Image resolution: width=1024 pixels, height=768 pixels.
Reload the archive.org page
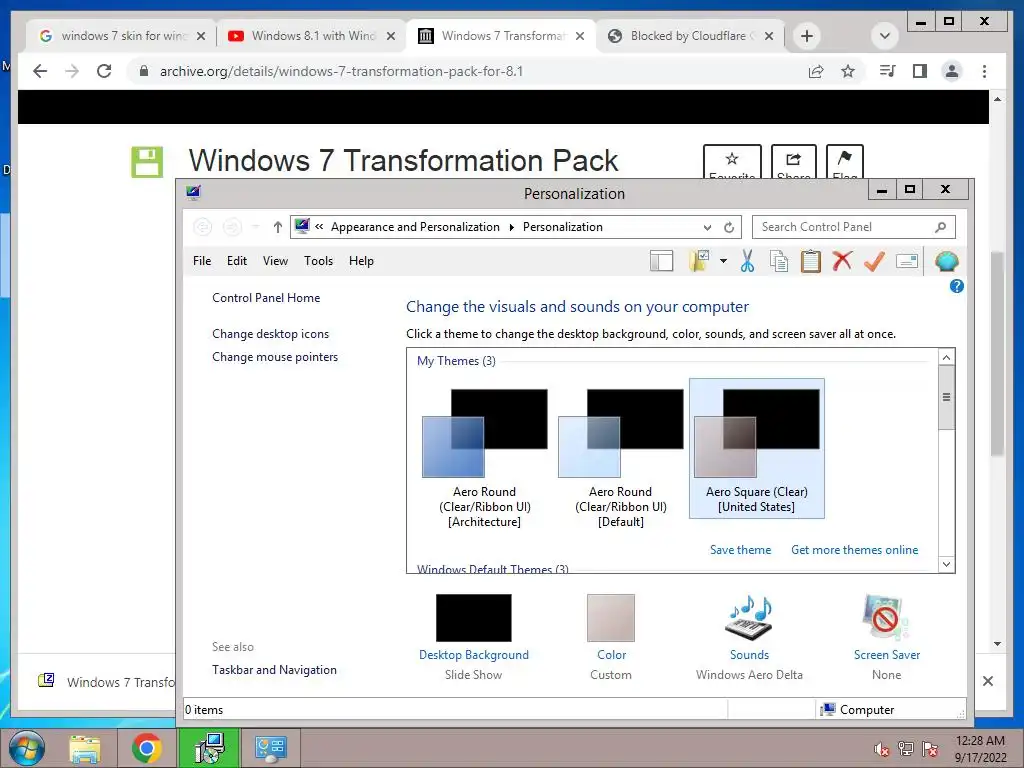[104, 71]
